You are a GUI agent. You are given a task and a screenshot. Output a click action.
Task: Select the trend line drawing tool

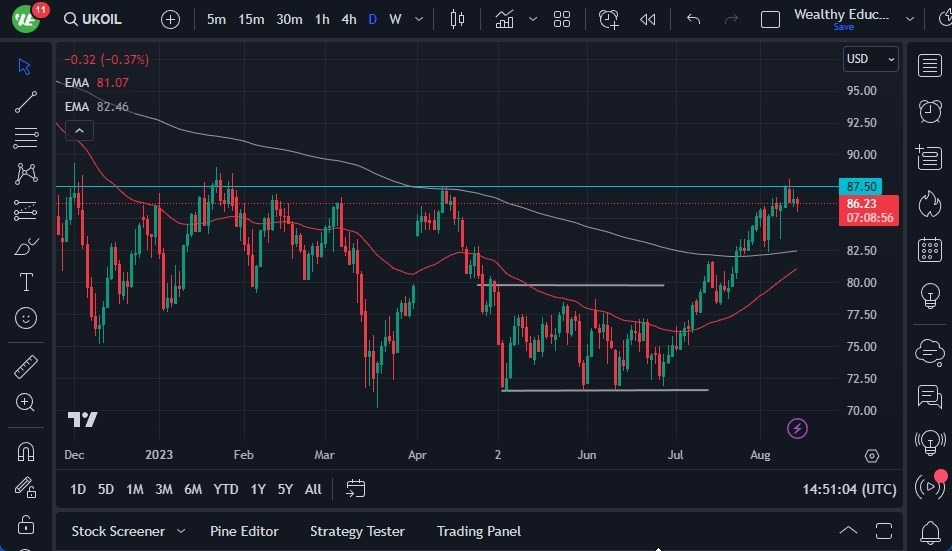[x=26, y=101]
